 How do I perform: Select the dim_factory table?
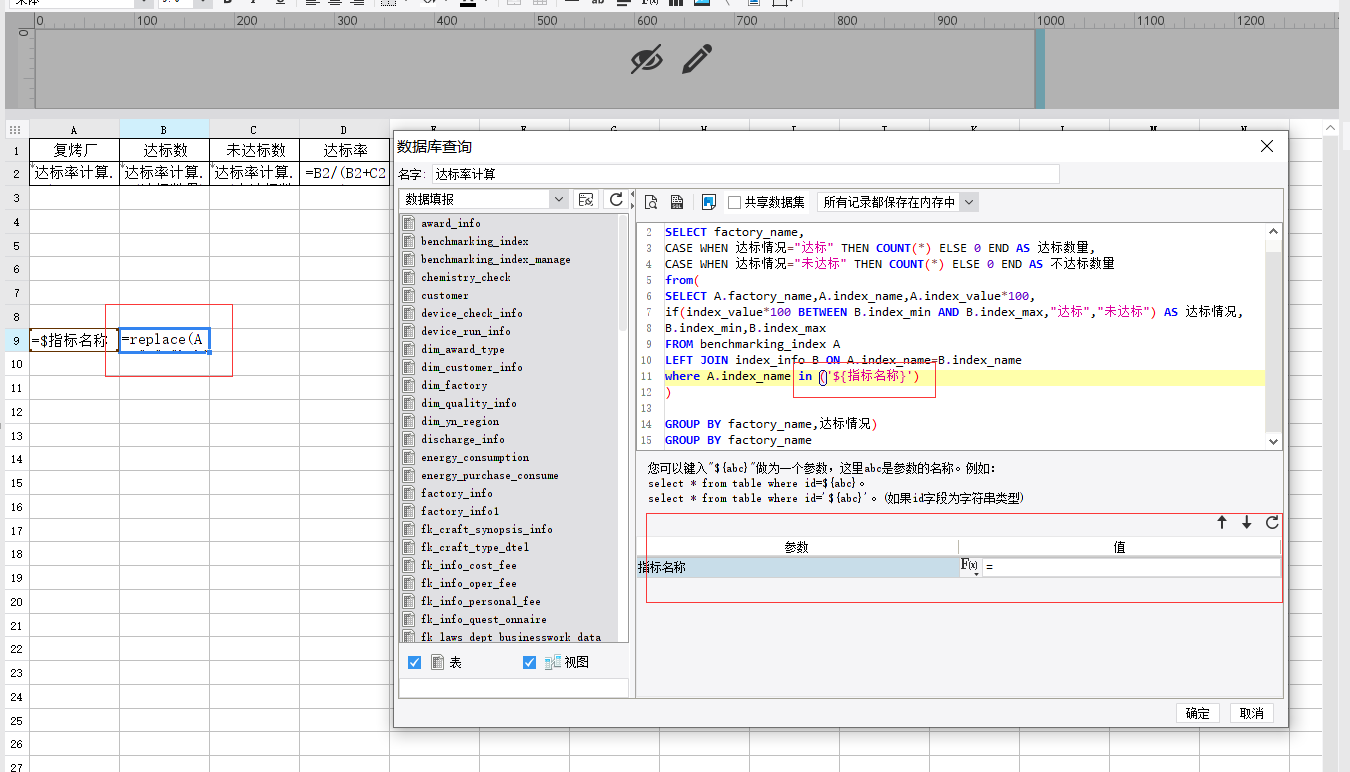[x=453, y=385]
